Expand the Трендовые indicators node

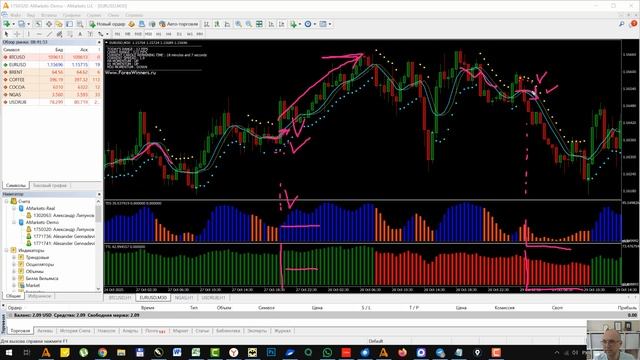[14, 257]
